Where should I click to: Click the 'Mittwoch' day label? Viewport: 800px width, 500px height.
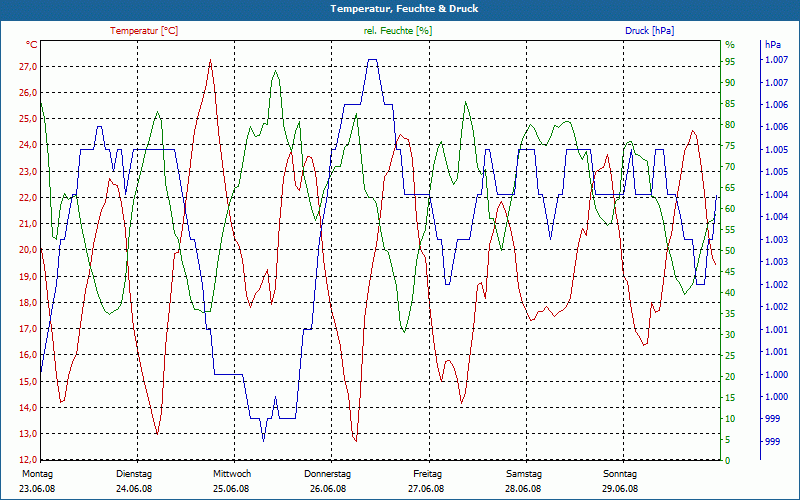(232, 474)
